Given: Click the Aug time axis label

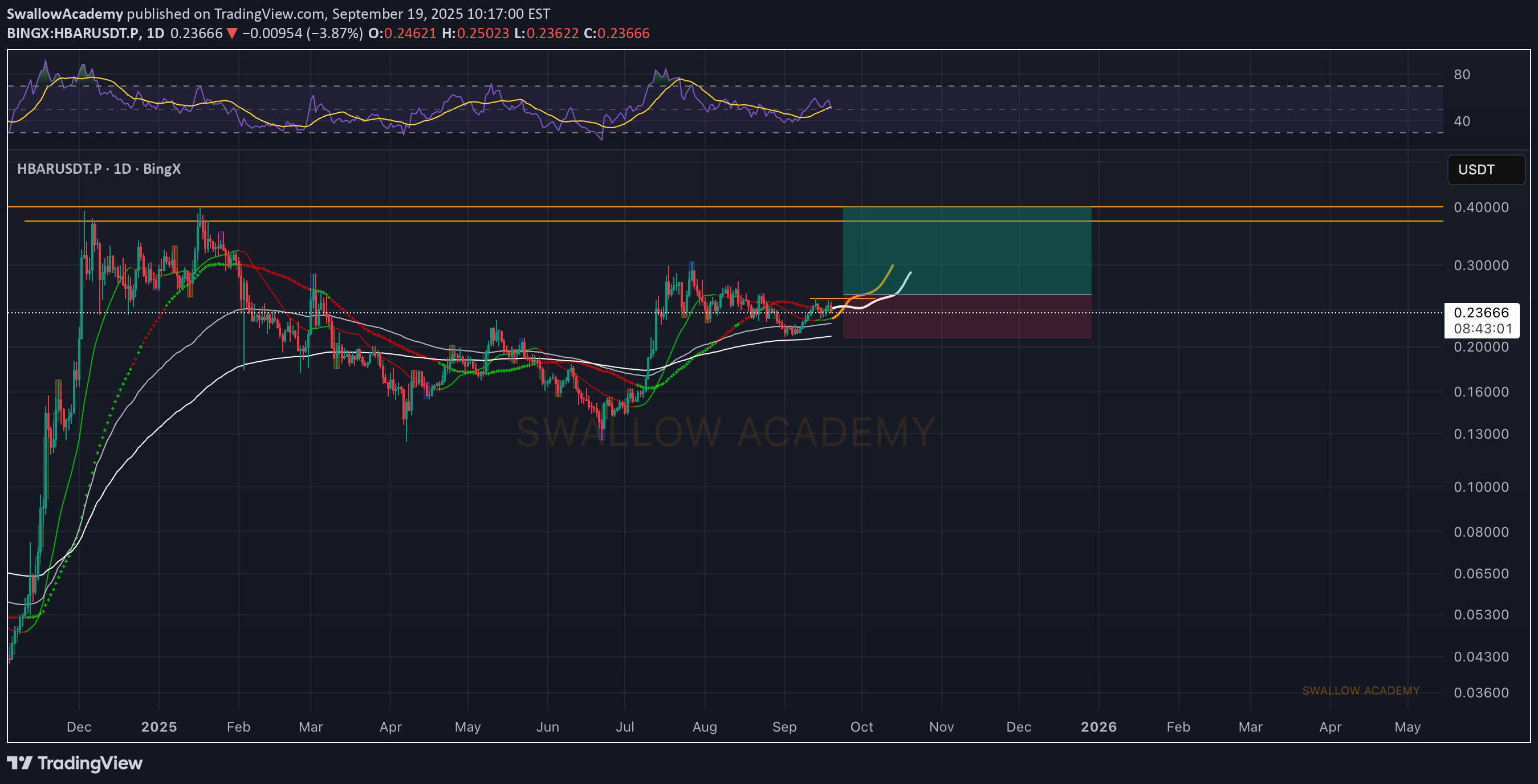Looking at the screenshot, I should 705,726.
